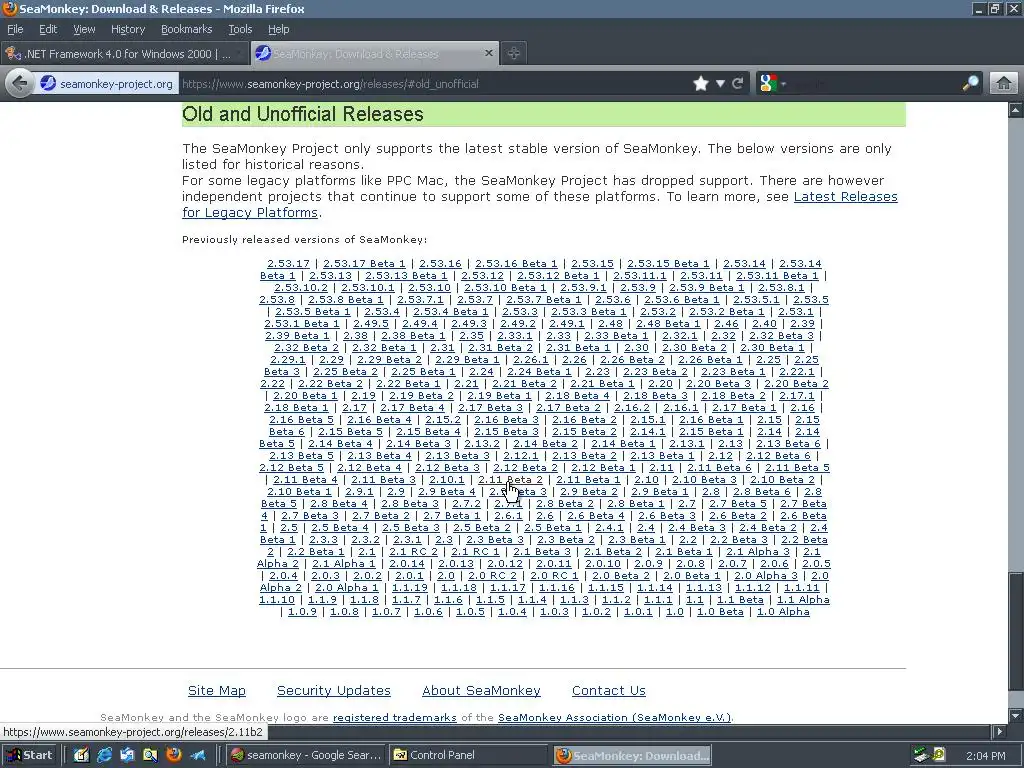The image size is (1024, 768).
Task: Open the History menu
Action: pyautogui.click(x=128, y=29)
